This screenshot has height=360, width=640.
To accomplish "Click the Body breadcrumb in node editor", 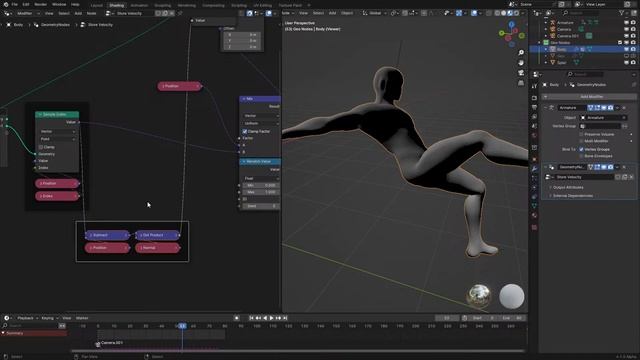I will point(18,25).
